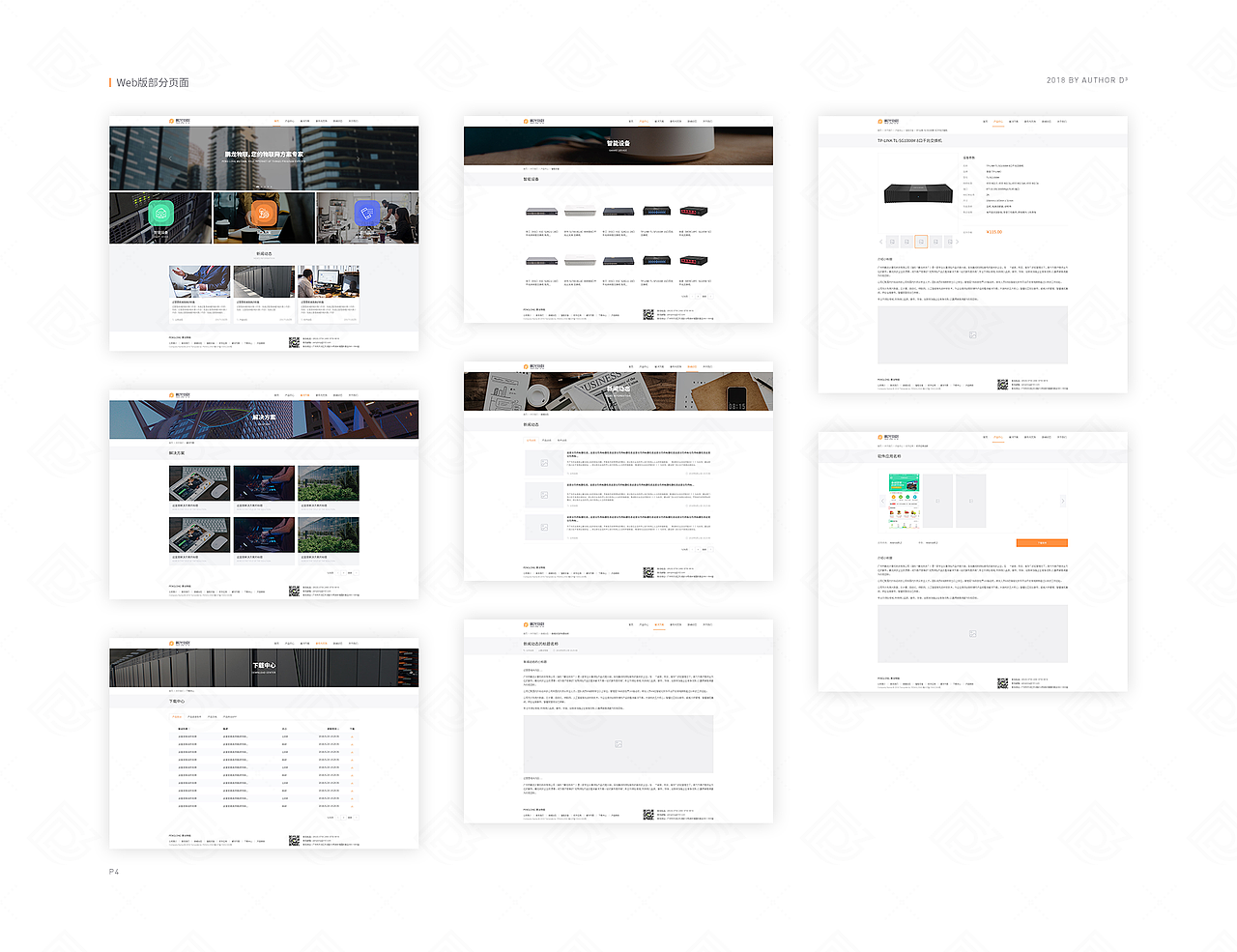Click the homepage hero carousel's left arrow
The width and height of the screenshot is (1237, 952).
(172, 159)
